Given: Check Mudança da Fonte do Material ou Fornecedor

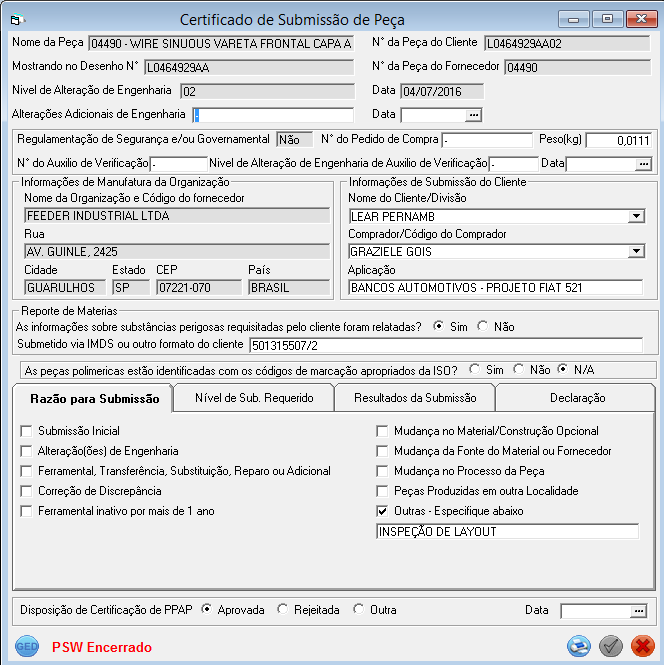Looking at the screenshot, I should [382, 451].
